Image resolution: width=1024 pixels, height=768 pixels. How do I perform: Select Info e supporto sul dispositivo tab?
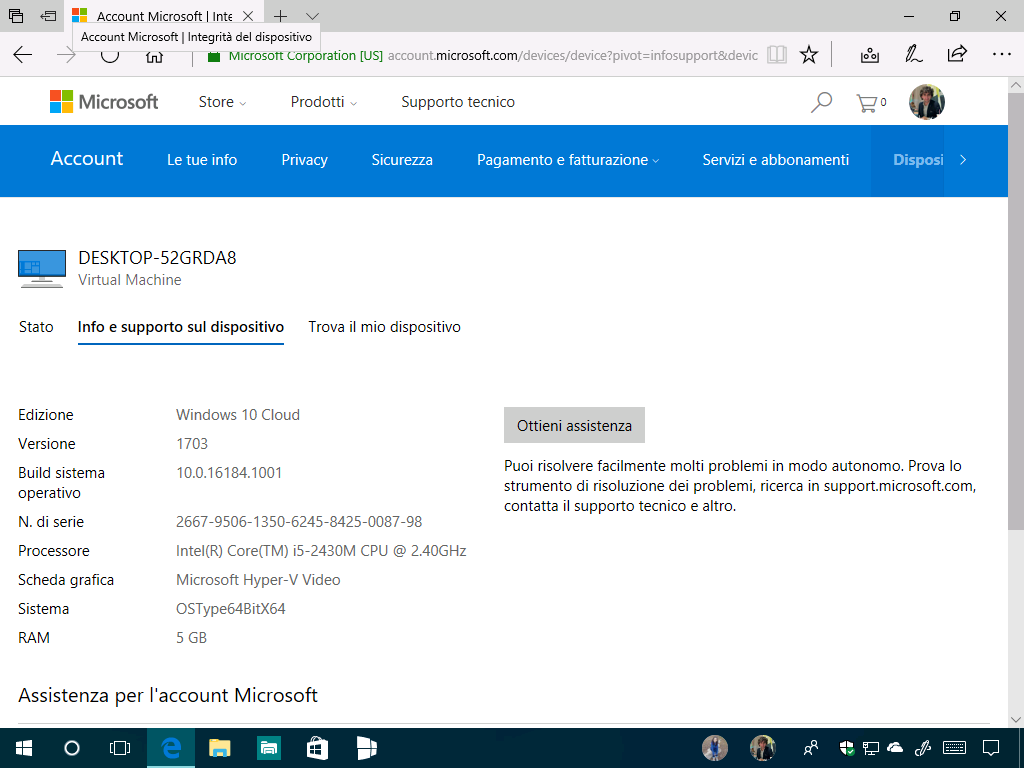[181, 327]
